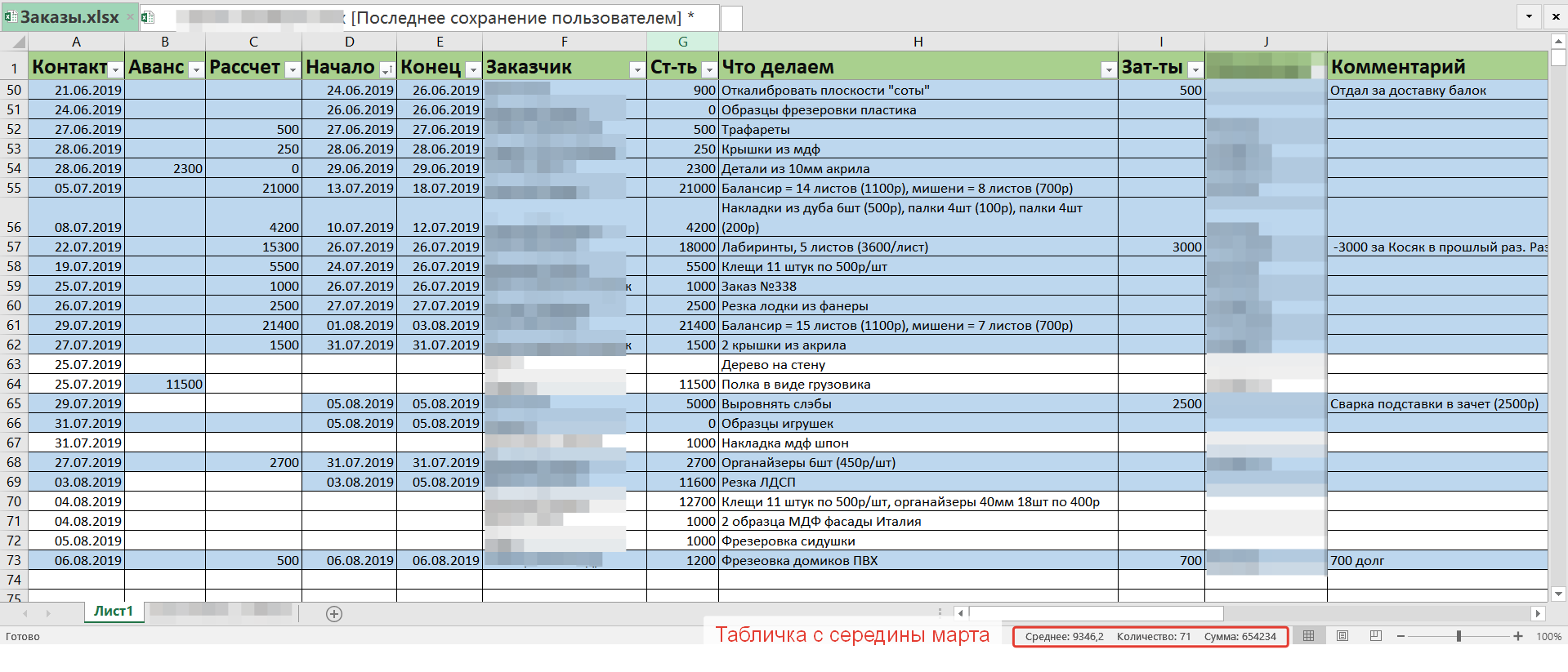Click cell 'Откалибровать плоскости "соты"'

[x=918, y=90]
